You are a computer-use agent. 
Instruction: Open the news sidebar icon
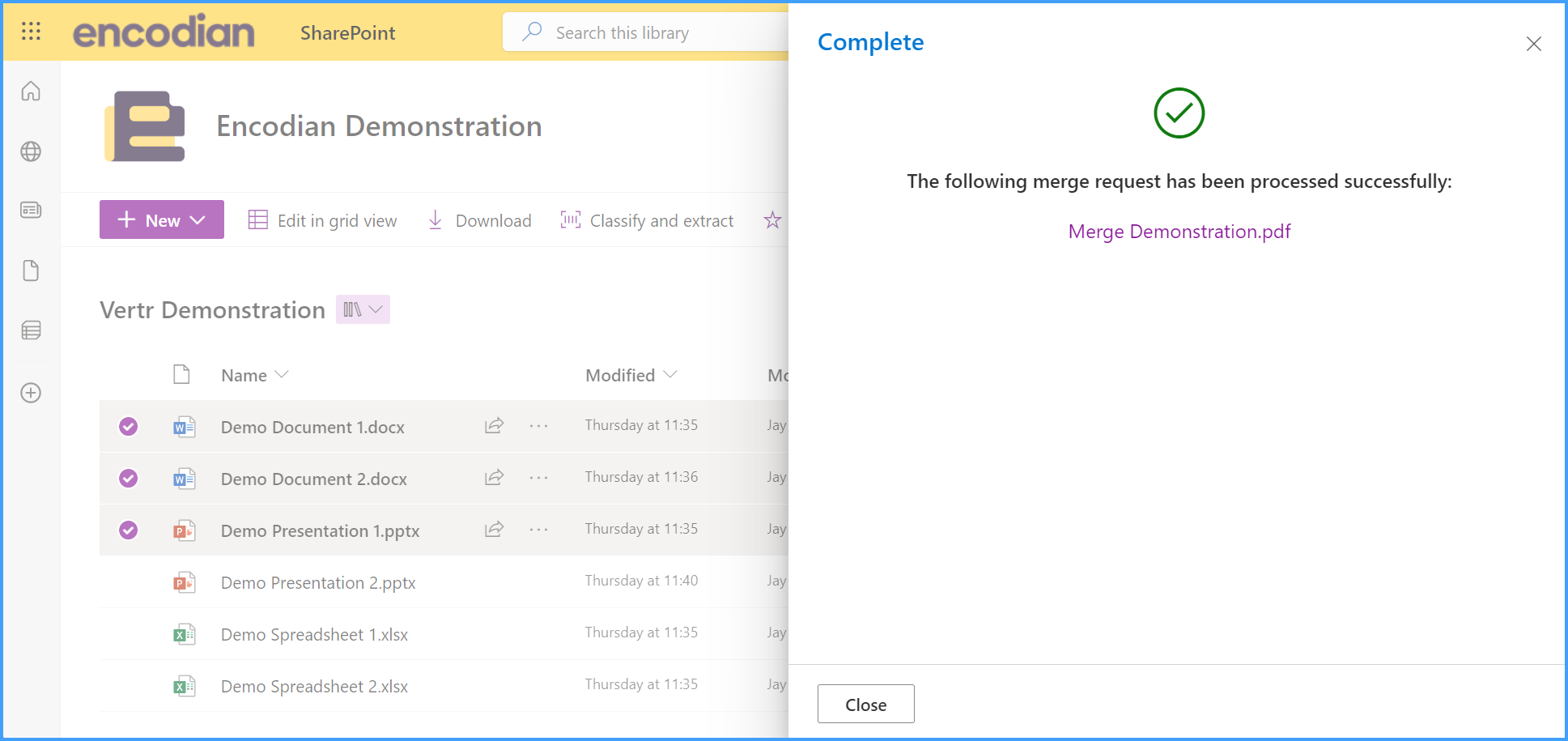tap(31, 211)
